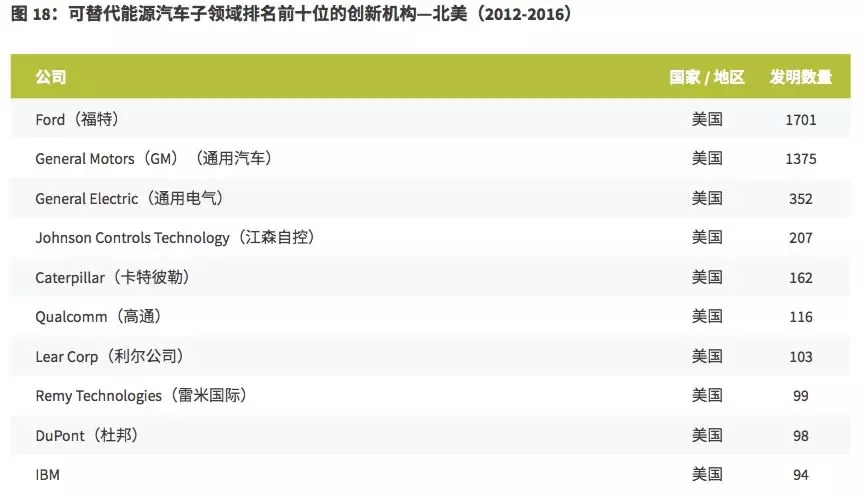Click 美国 in the Remy Technologies row
This screenshot has height=498, width=865.
(x=707, y=395)
